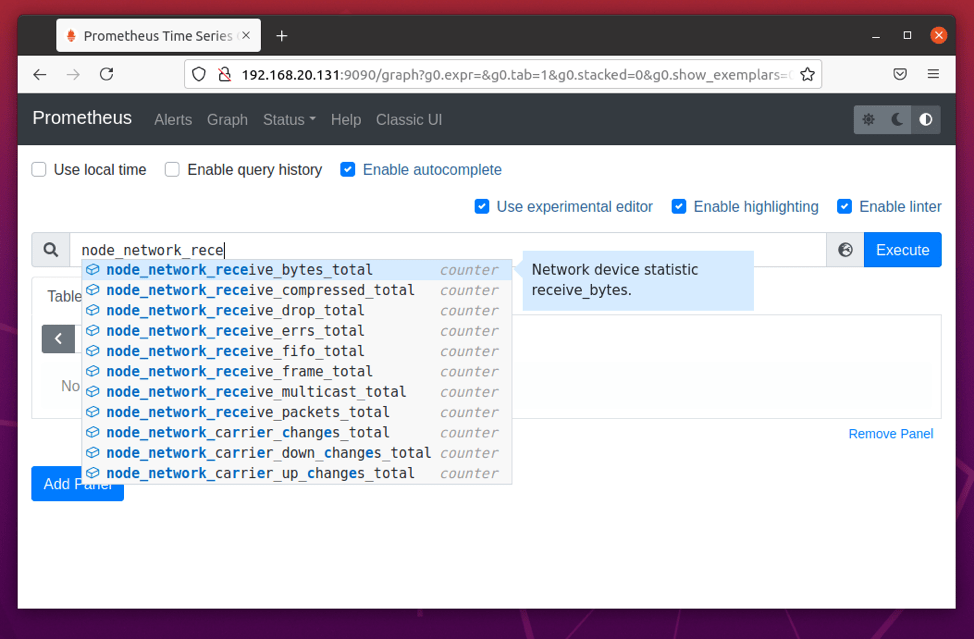Open a new browser tab with plus

(281, 36)
